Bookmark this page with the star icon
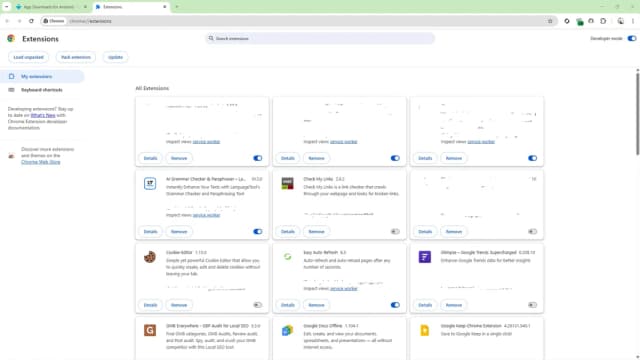 [x=550, y=21]
